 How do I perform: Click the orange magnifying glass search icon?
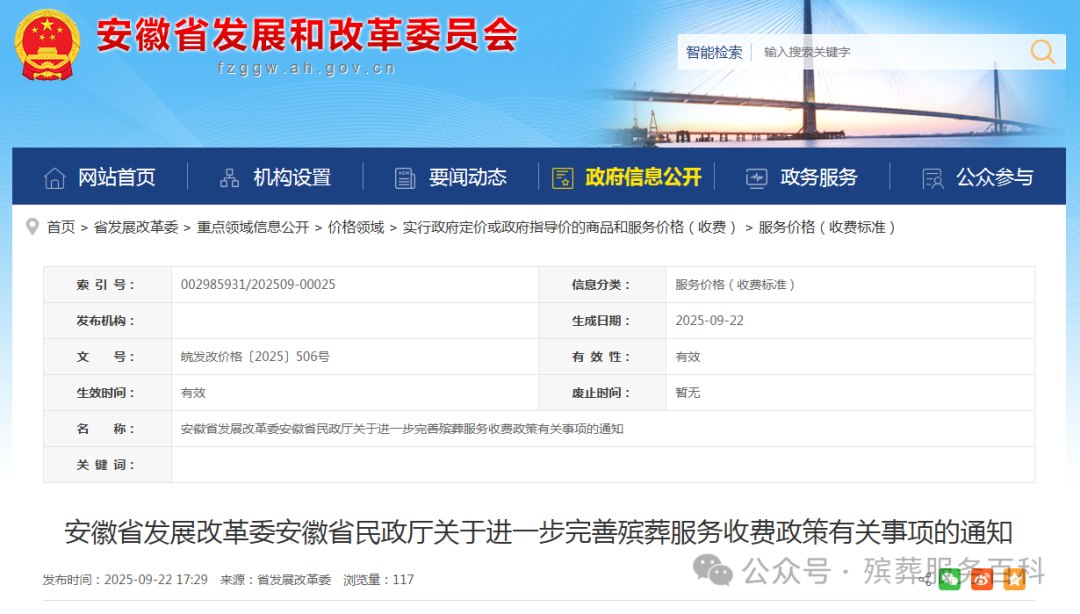coord(1041,51)
